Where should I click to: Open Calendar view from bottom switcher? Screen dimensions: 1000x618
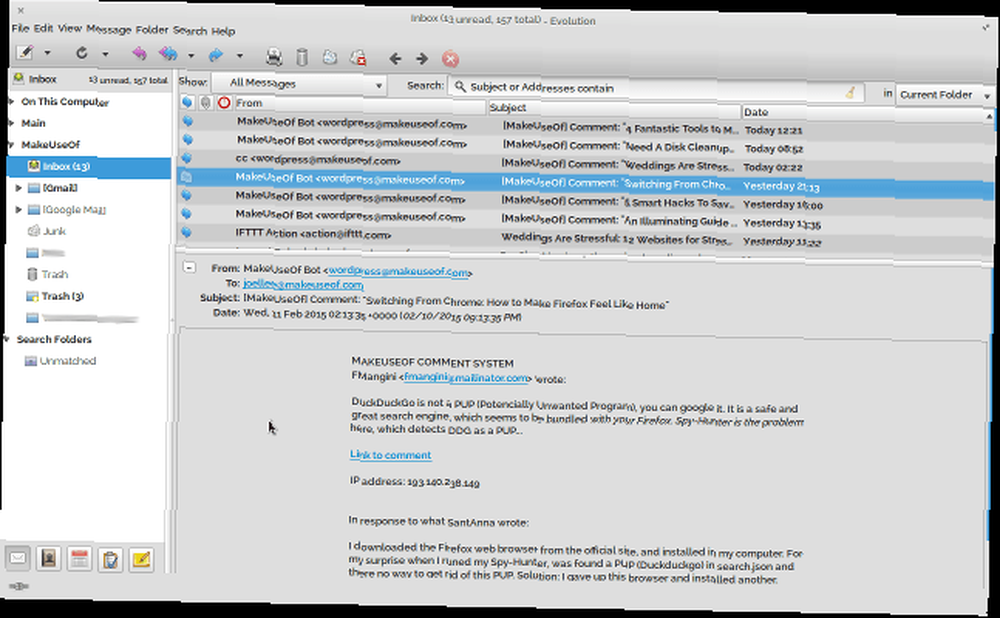[79, 559]
